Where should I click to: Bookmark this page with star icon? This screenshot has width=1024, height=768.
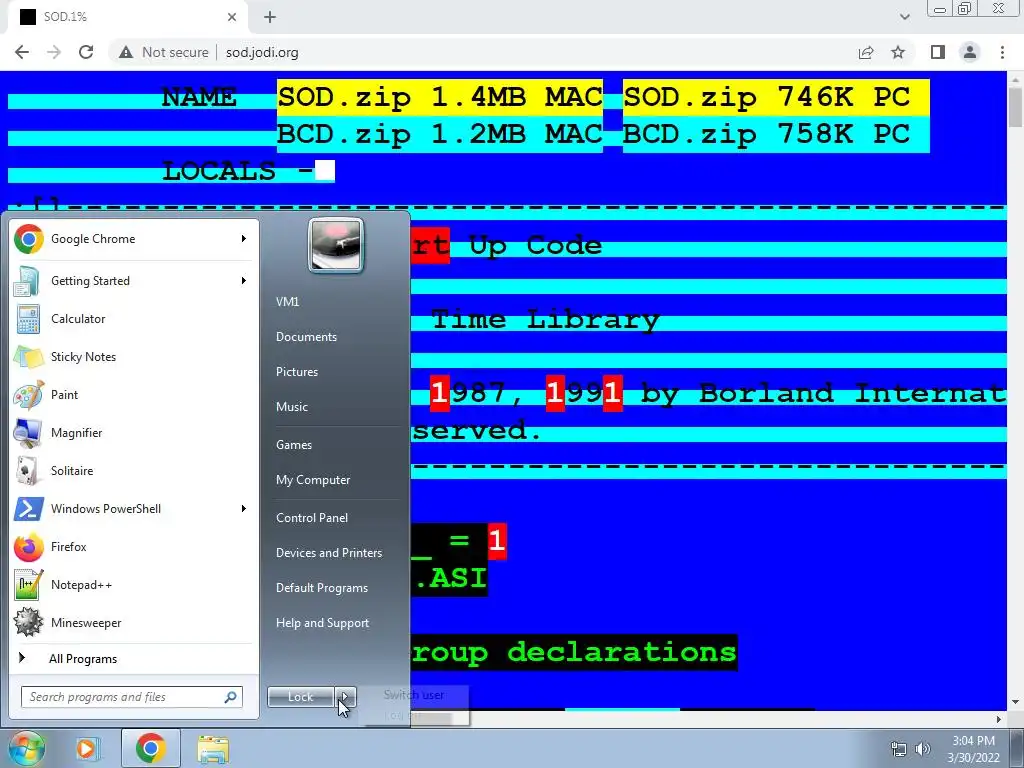[x=898, y=52]
